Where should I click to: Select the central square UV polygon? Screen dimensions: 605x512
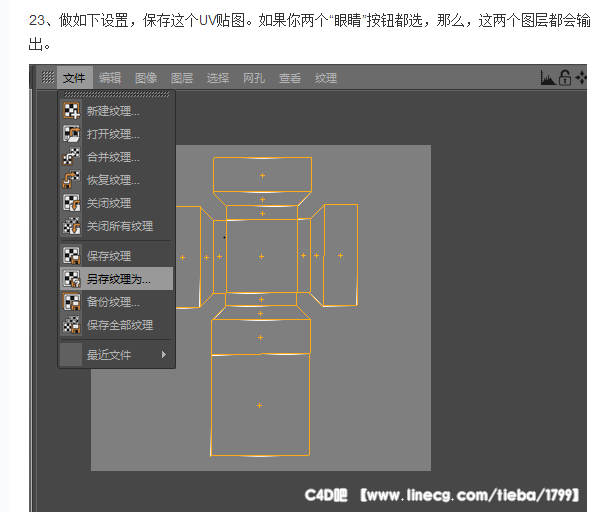[x=262, y=256]
